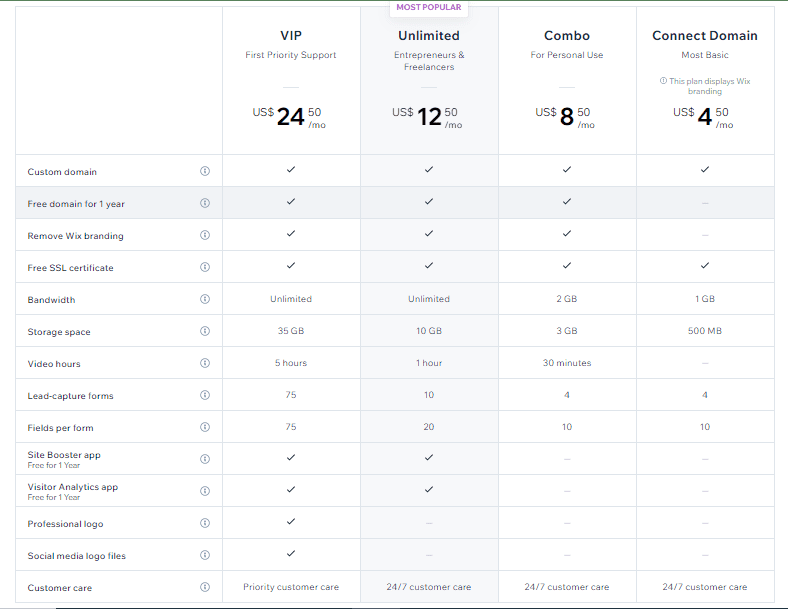788x609 pixels.
Task: Click the 500 MB storage value
Action: point(705,331)
